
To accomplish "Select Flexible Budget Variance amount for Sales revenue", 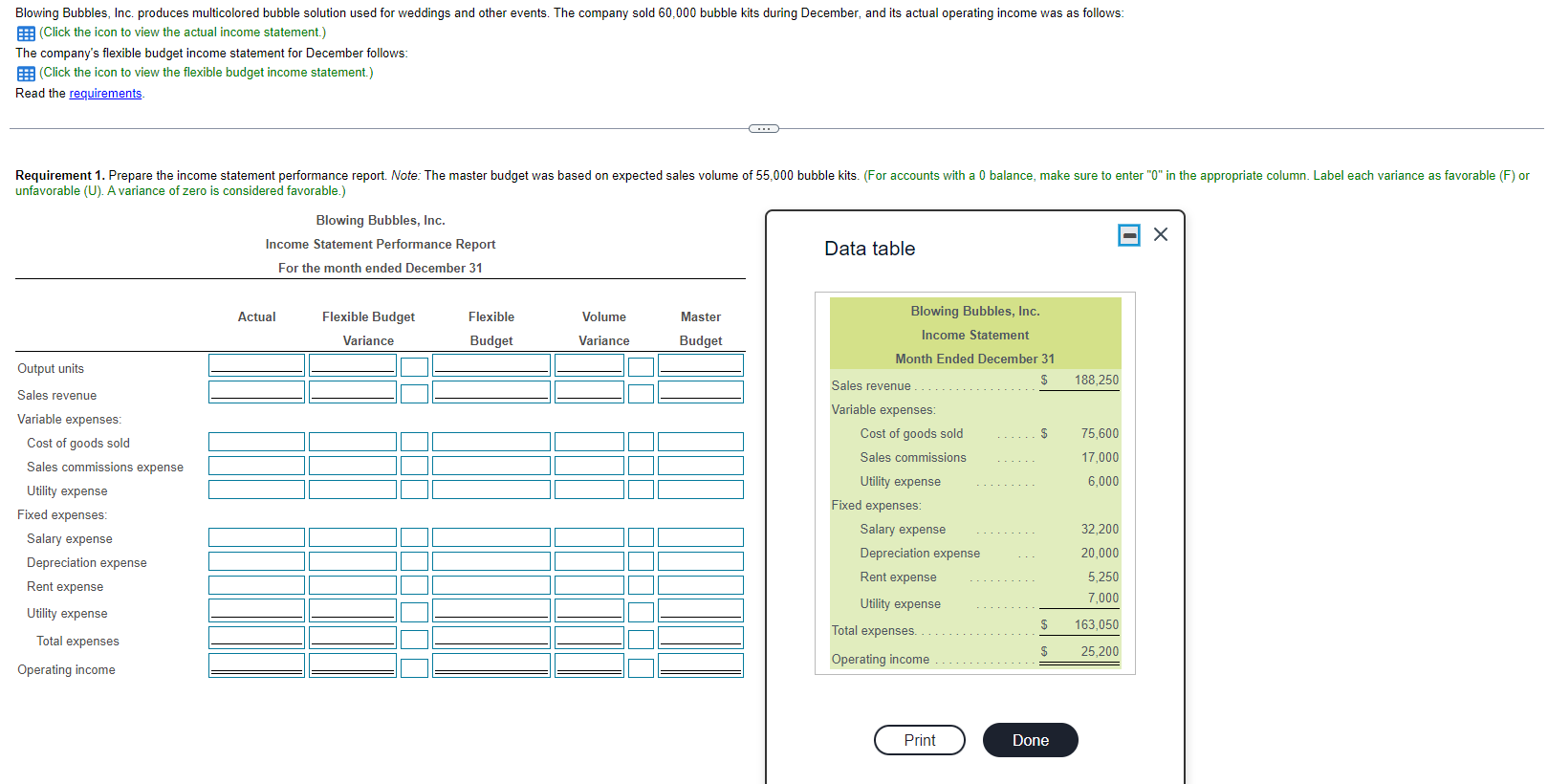I will [x=353, y=392].
